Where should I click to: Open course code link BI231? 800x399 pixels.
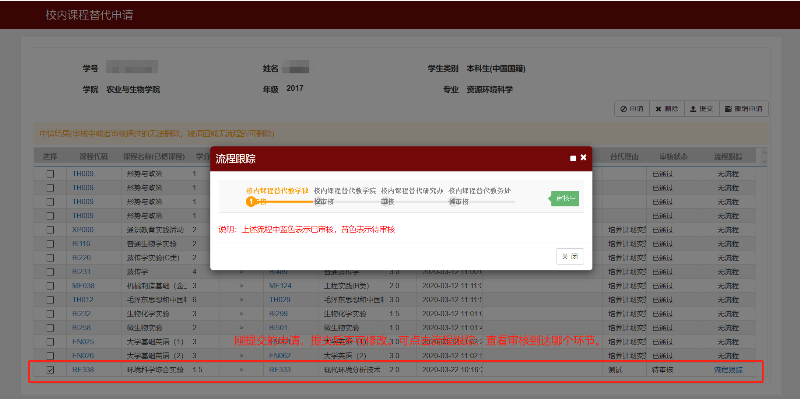tap(82, 271)
